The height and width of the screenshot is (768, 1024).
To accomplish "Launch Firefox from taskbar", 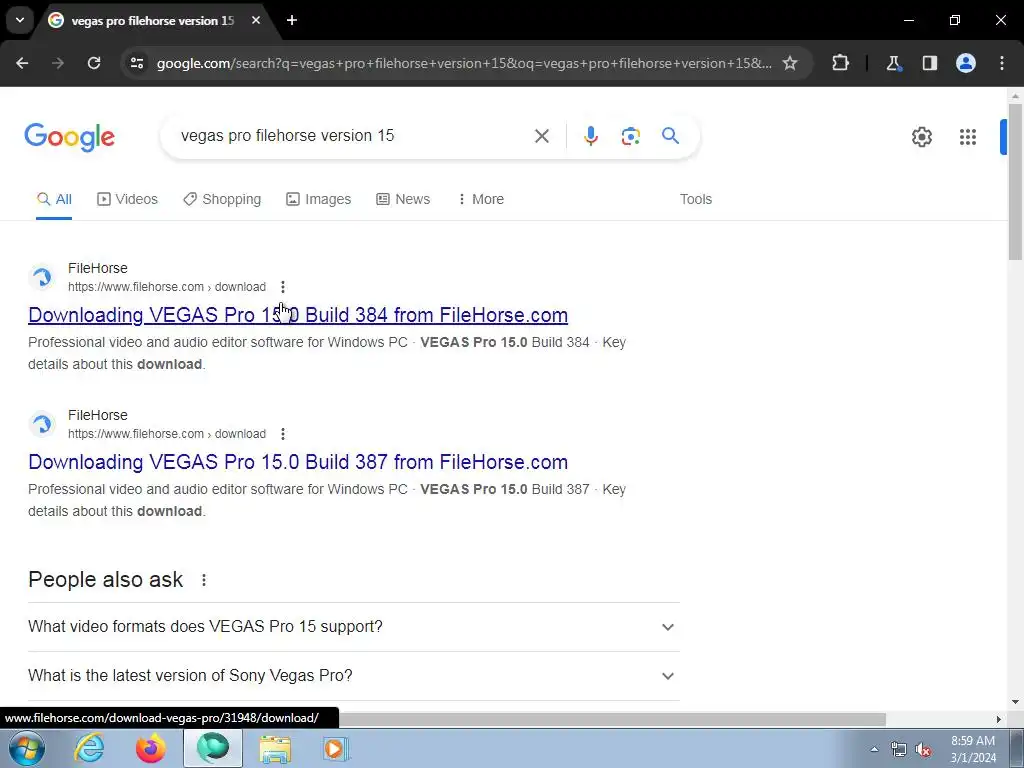I will (x=151, y=749).
